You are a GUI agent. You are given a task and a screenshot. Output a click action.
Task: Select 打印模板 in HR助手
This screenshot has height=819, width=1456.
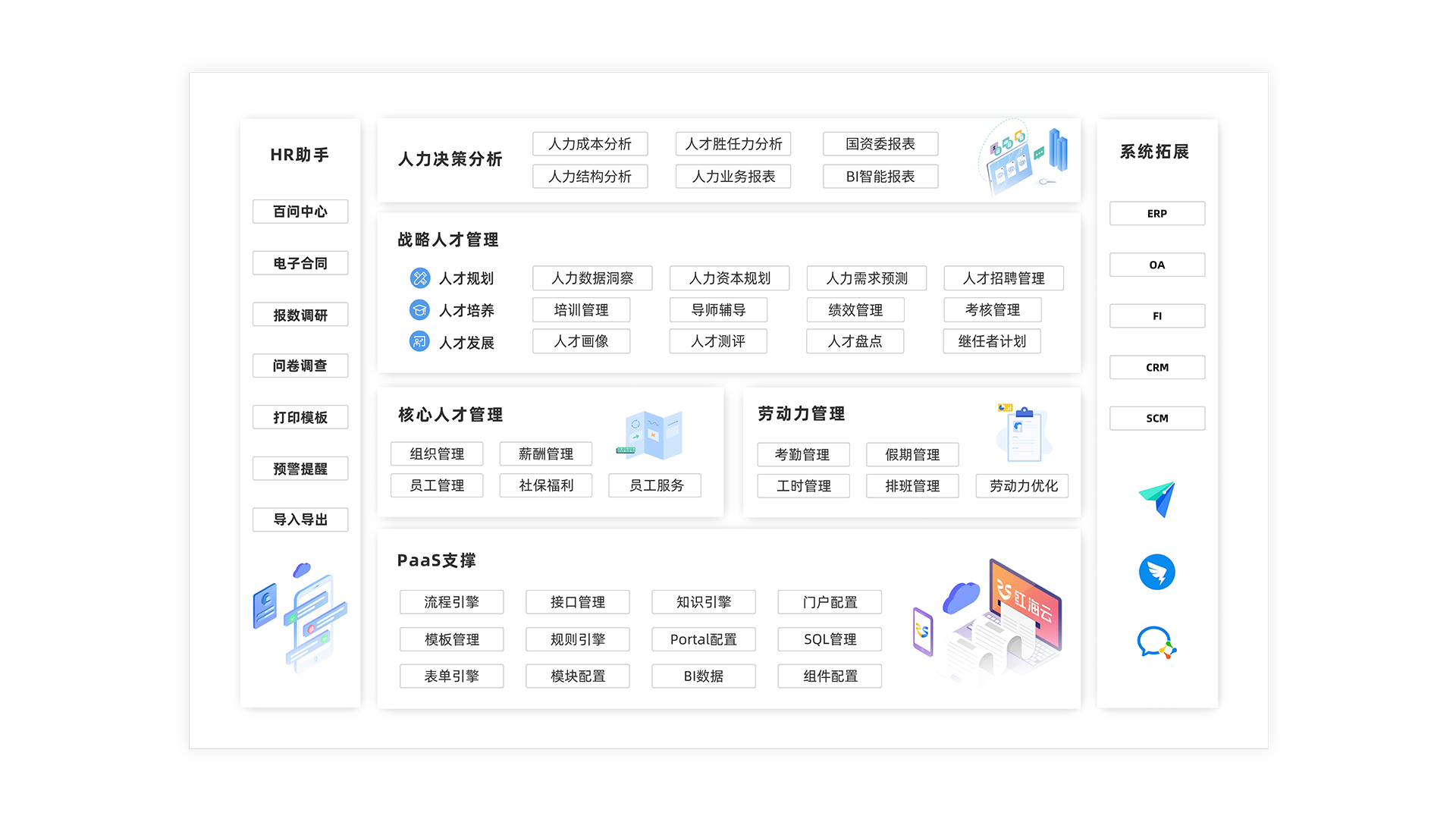300,417
